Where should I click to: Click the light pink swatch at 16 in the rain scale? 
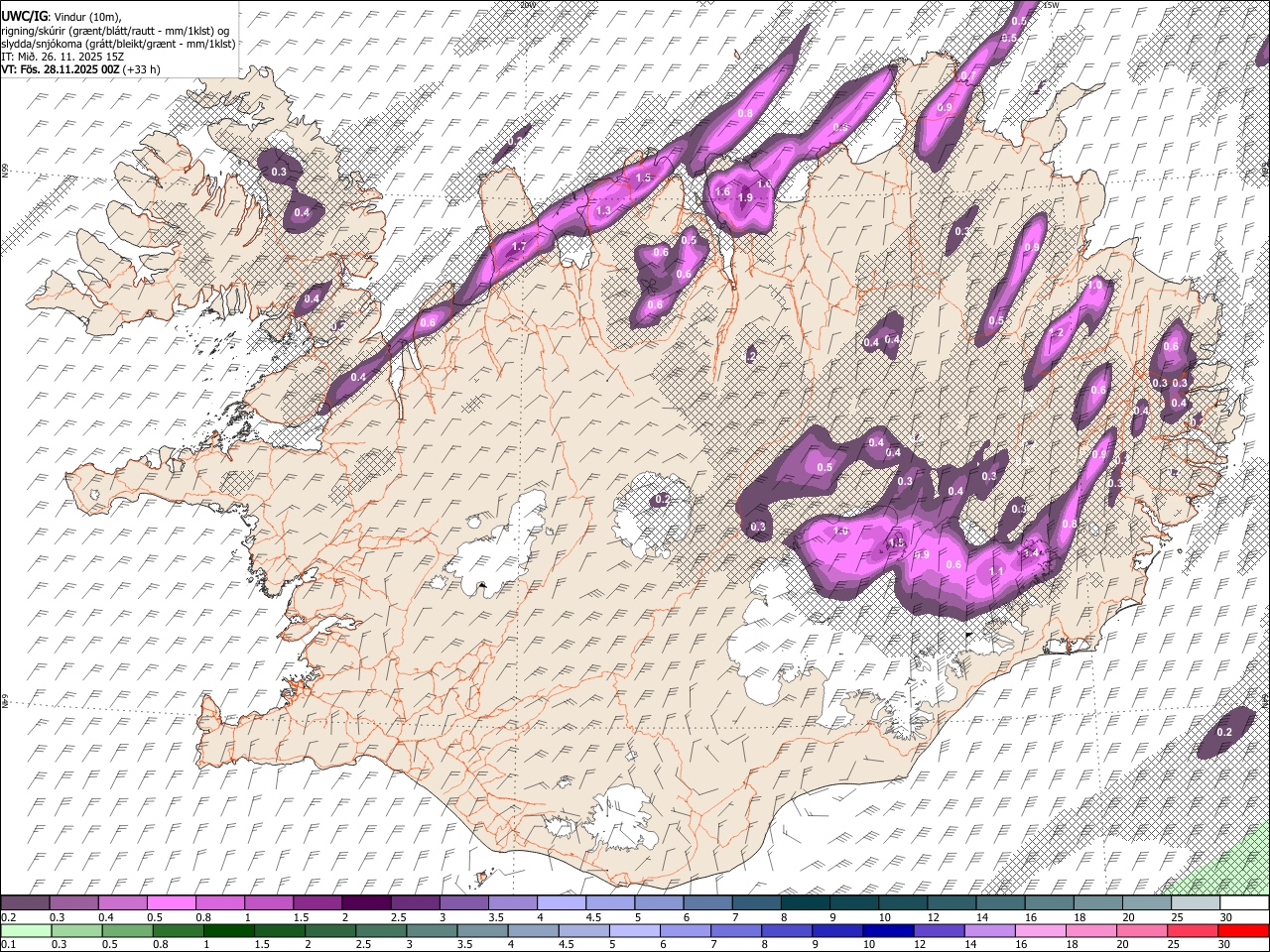1042,930
